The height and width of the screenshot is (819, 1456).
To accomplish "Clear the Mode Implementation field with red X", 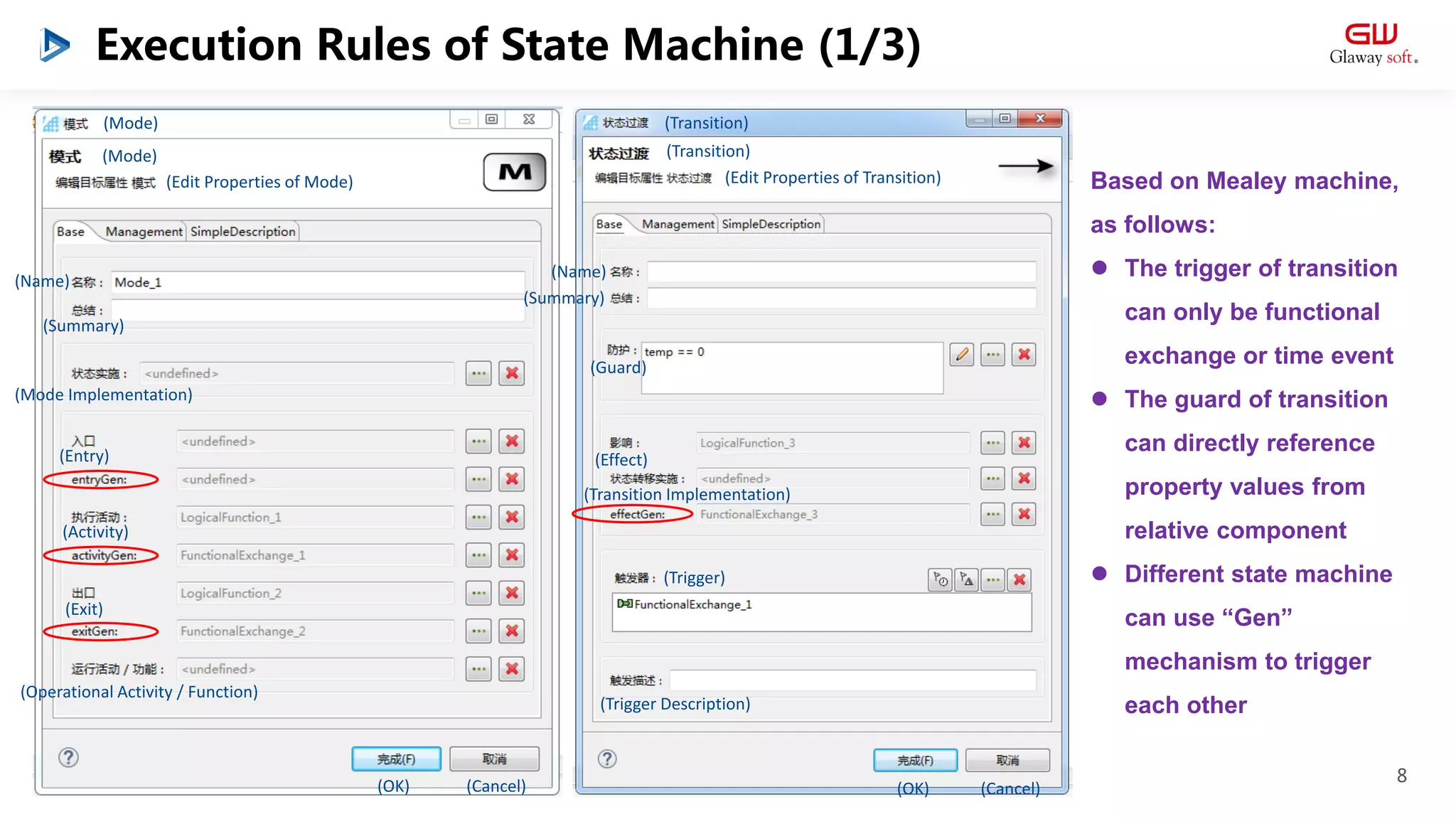I will click(512, 373).
